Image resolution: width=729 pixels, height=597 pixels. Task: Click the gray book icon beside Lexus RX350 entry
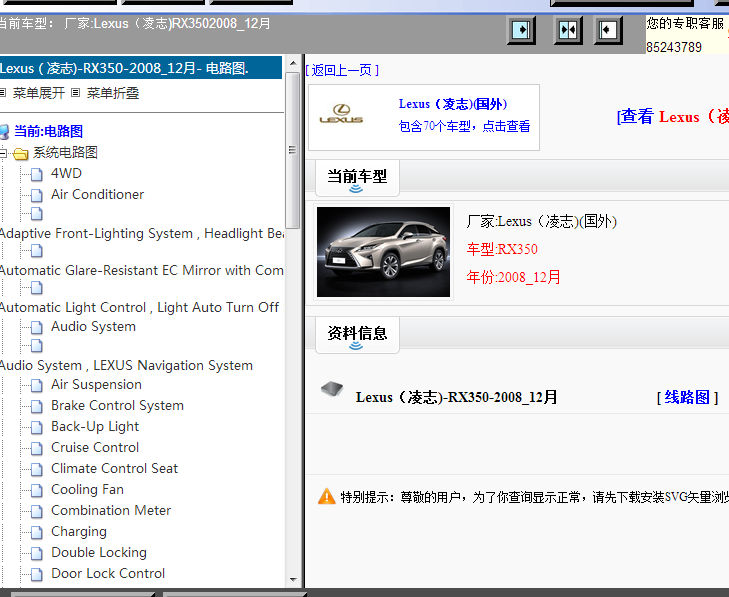(332, 389)
